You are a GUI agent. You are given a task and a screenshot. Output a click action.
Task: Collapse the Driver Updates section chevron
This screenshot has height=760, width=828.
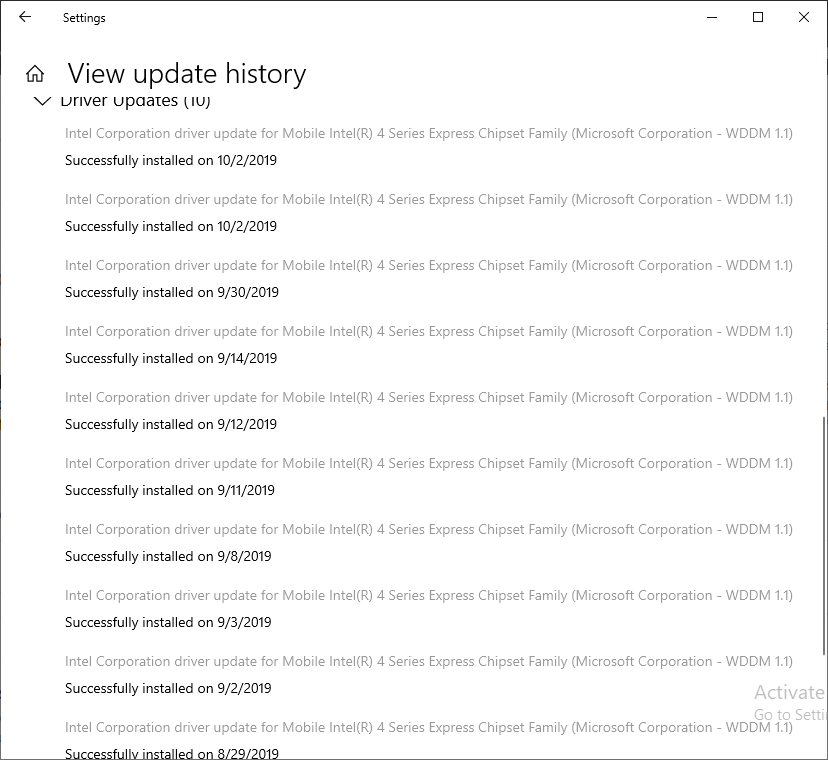coord(42,101)
